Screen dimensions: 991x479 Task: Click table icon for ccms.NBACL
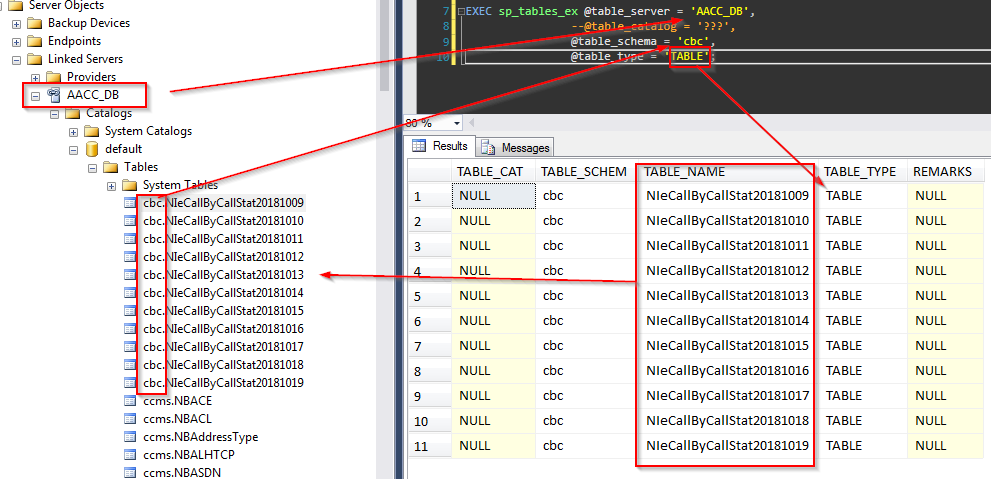pos(130,418)
